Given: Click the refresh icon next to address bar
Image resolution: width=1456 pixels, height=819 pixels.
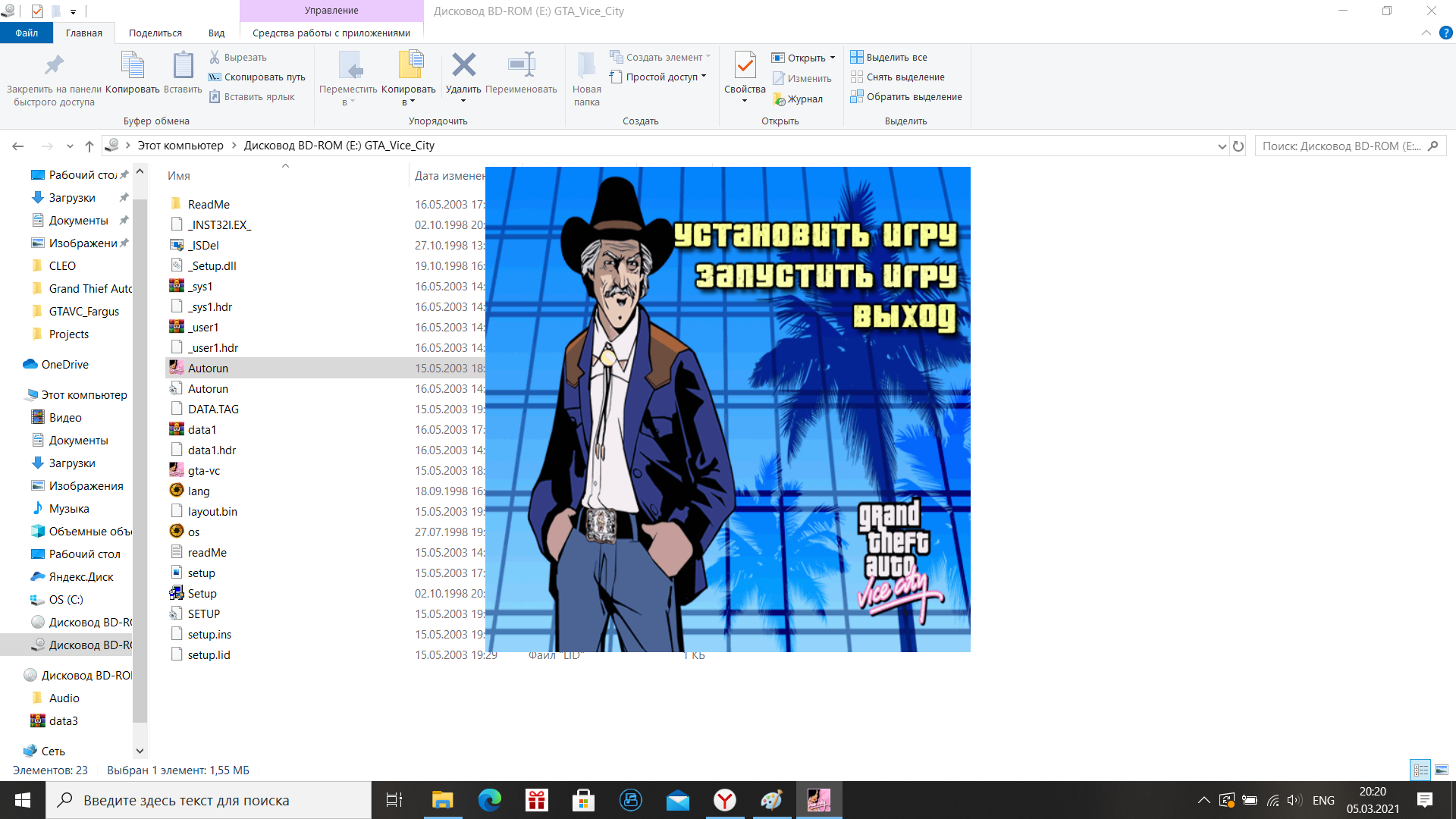Looking at the screenshot, I should click(x=1238, y=146).
